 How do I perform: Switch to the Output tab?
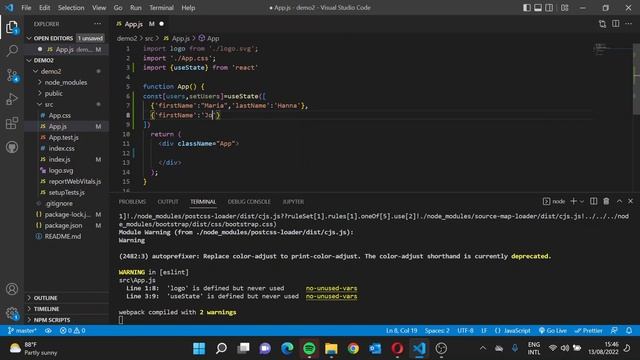tap(168, 202)
